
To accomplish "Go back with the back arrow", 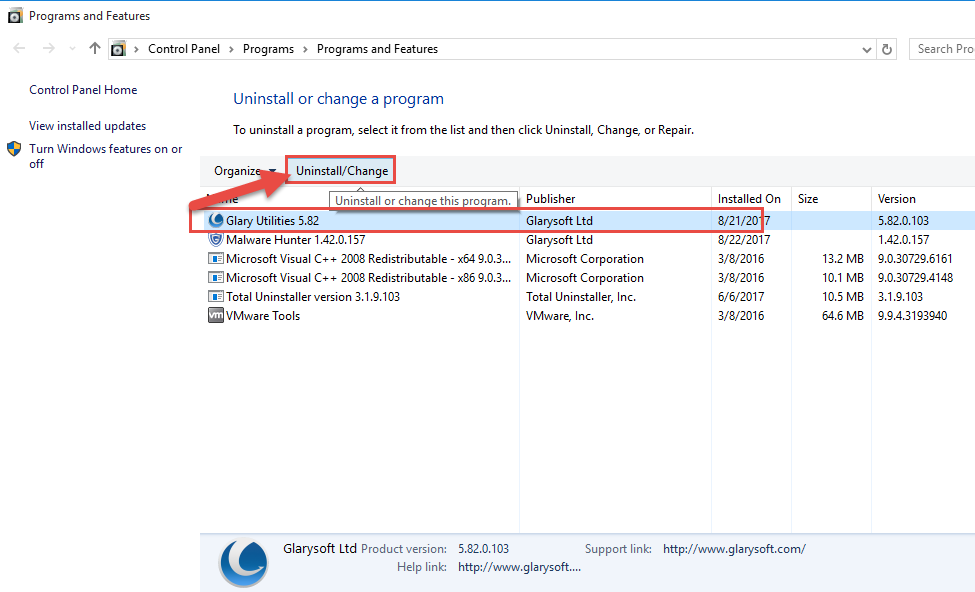I will (19, 49).
